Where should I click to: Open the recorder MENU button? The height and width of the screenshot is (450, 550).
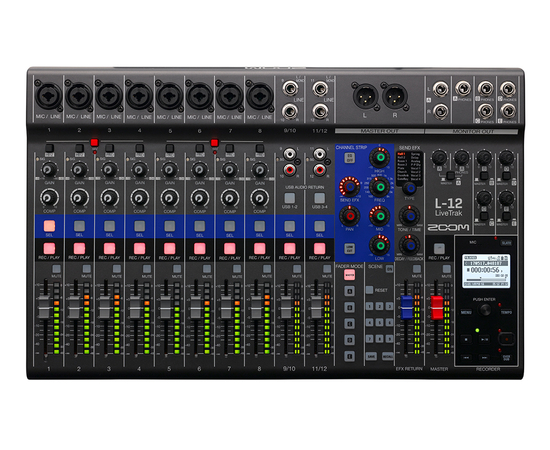pyautogui.click(x=466, y=312)
